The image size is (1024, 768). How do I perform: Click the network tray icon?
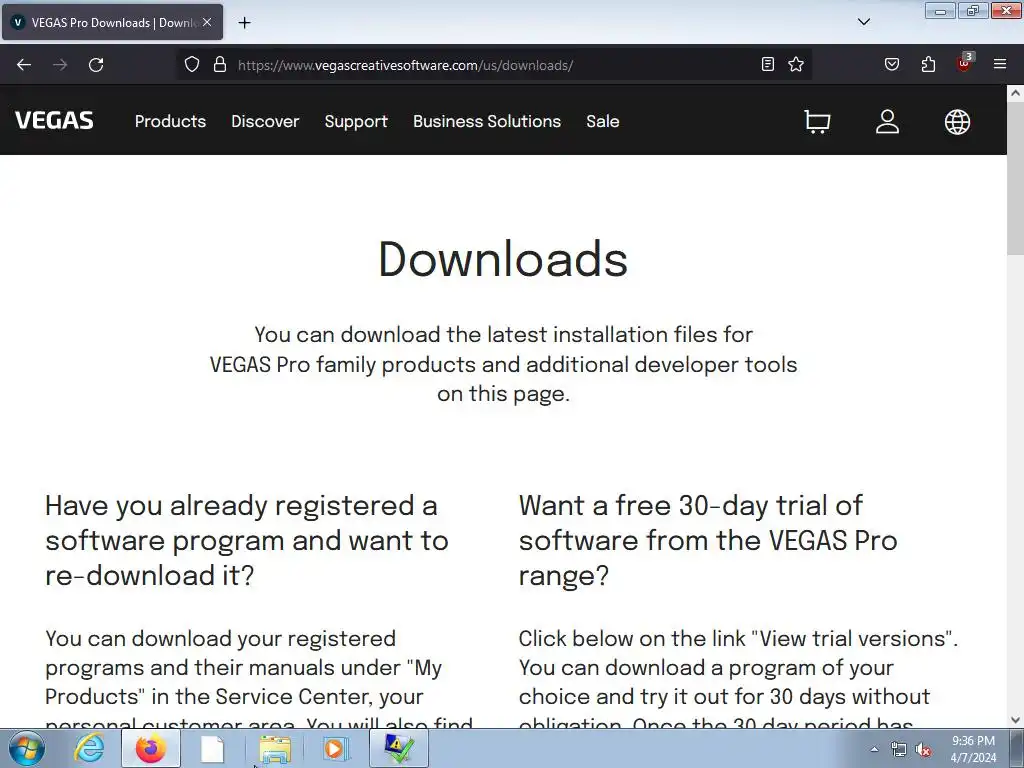coord(899,750)
